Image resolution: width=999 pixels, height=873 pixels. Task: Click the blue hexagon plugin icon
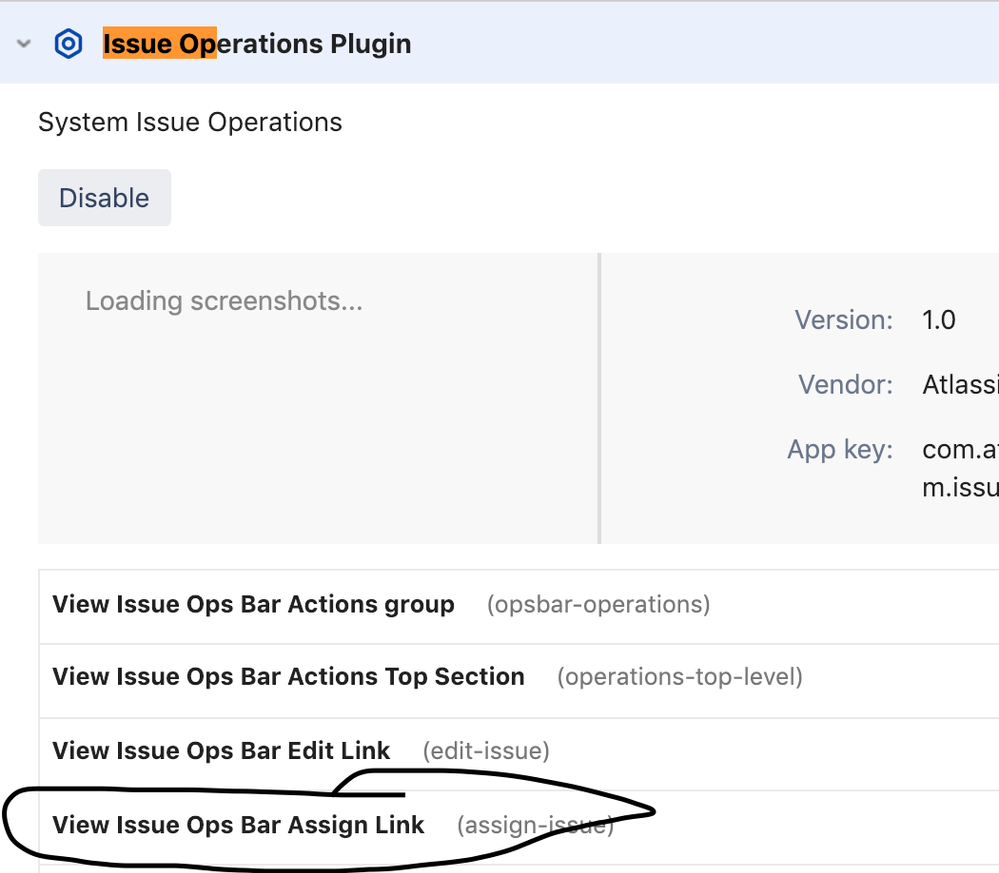point(68,44)
